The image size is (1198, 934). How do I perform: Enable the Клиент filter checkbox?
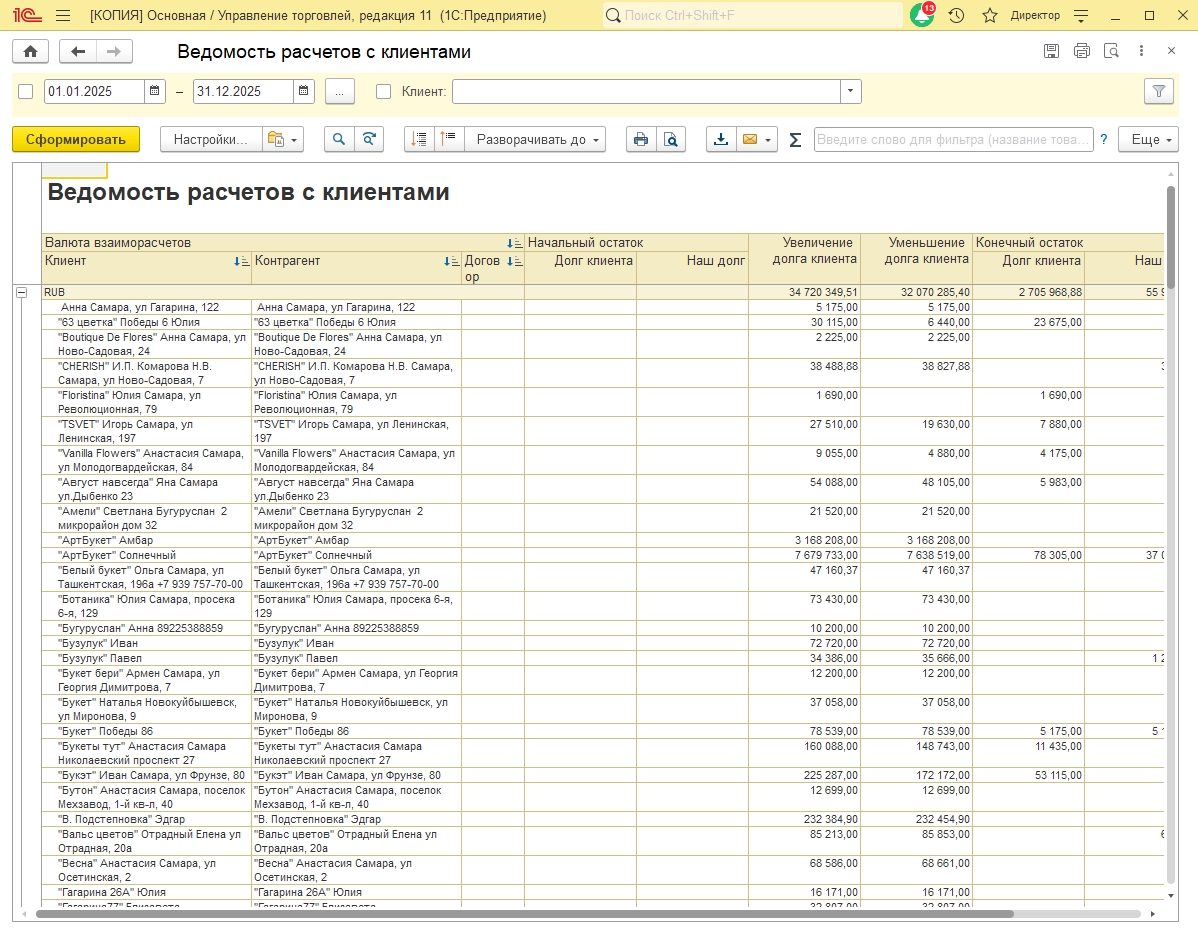click(384, 91)
